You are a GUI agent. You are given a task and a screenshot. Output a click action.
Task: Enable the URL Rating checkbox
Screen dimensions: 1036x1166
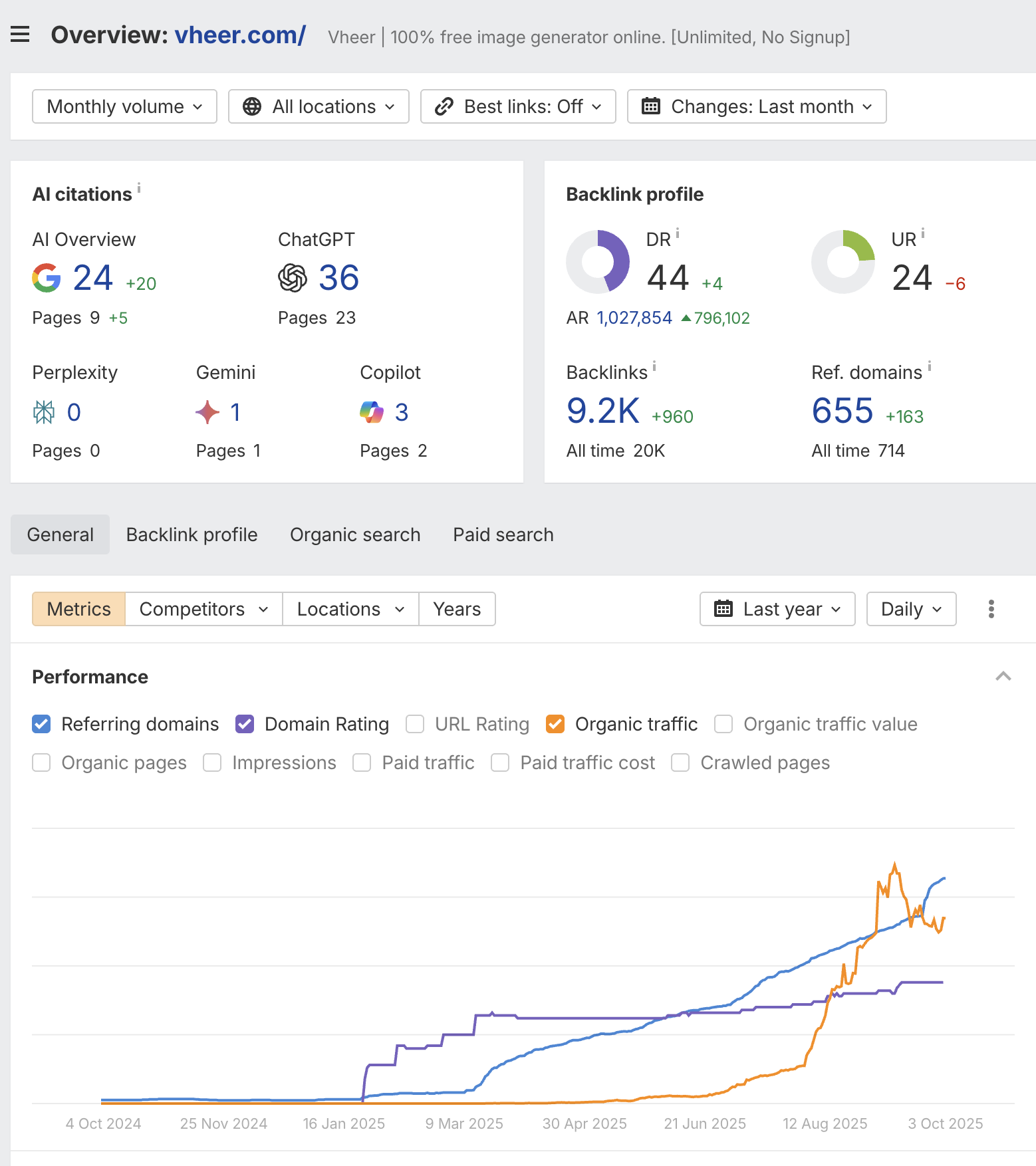(415, 724)
